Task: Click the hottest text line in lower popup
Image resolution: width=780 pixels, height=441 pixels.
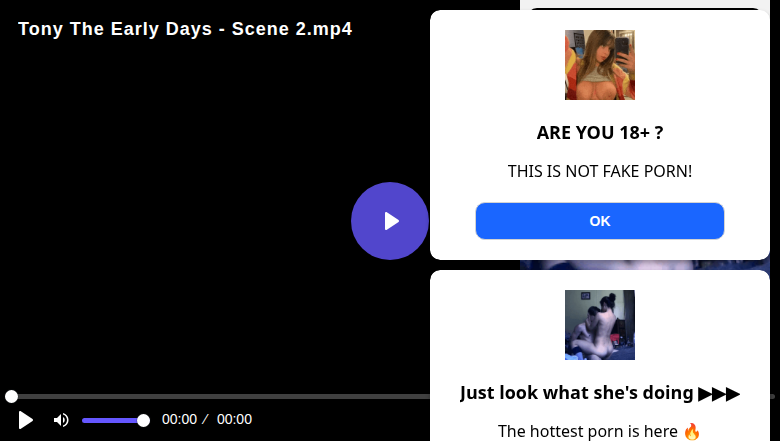Action: 589,432
